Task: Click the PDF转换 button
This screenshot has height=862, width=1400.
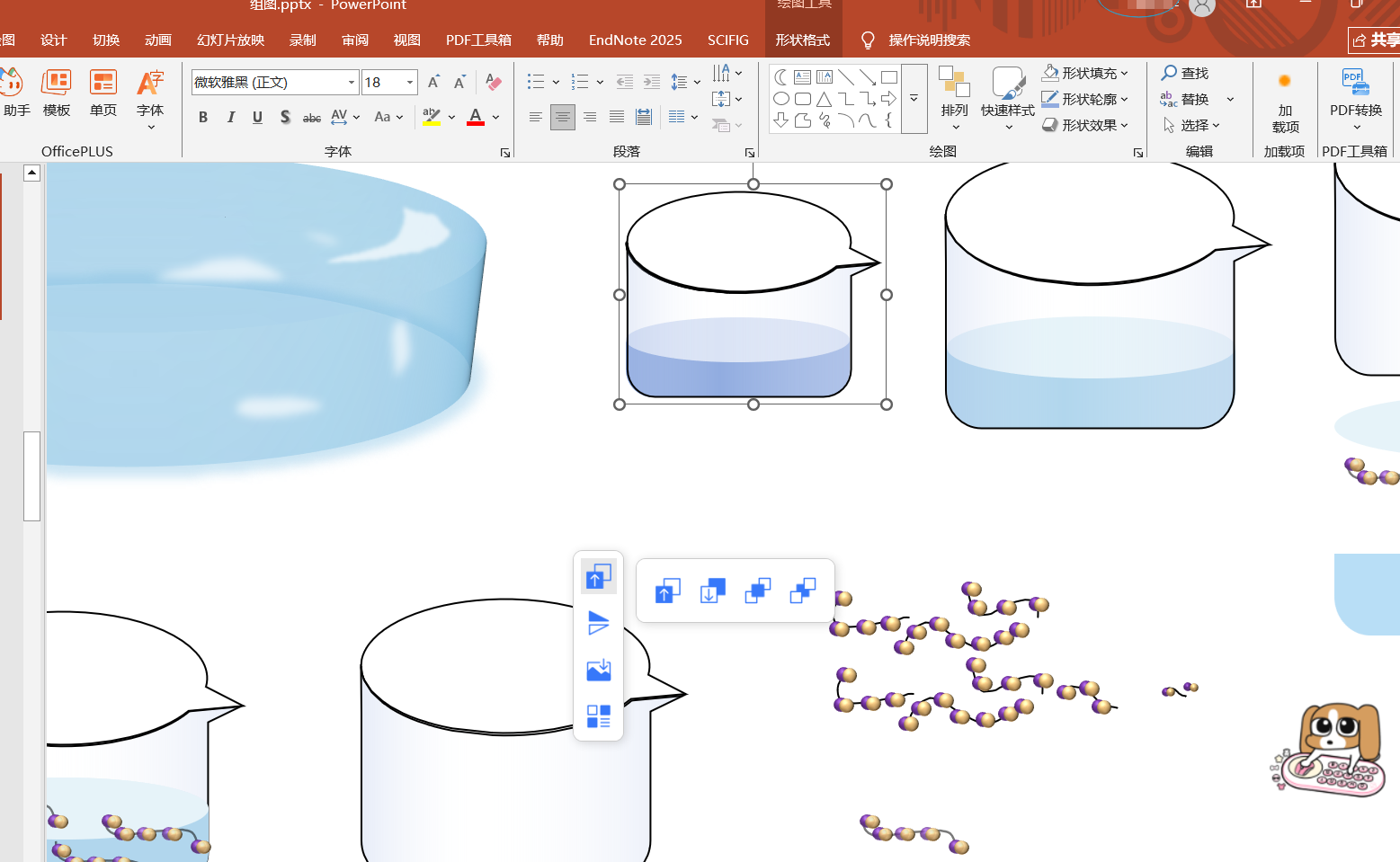Action: (x=1356, y=99)
